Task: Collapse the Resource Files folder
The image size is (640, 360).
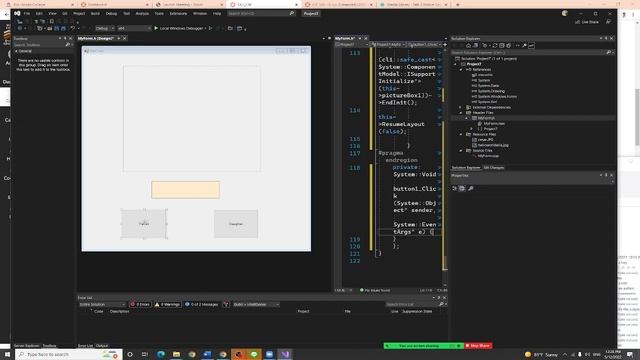Action: tap(461, 134)
